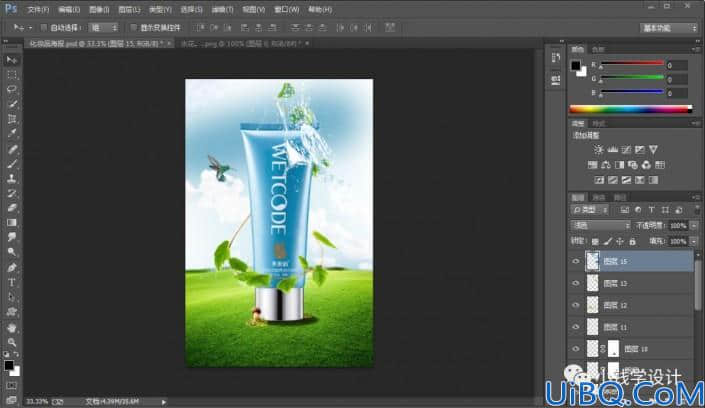Open the layer blend mode dropdown
This screenshot has width=705, height=408.
click(x=601, y=225)
